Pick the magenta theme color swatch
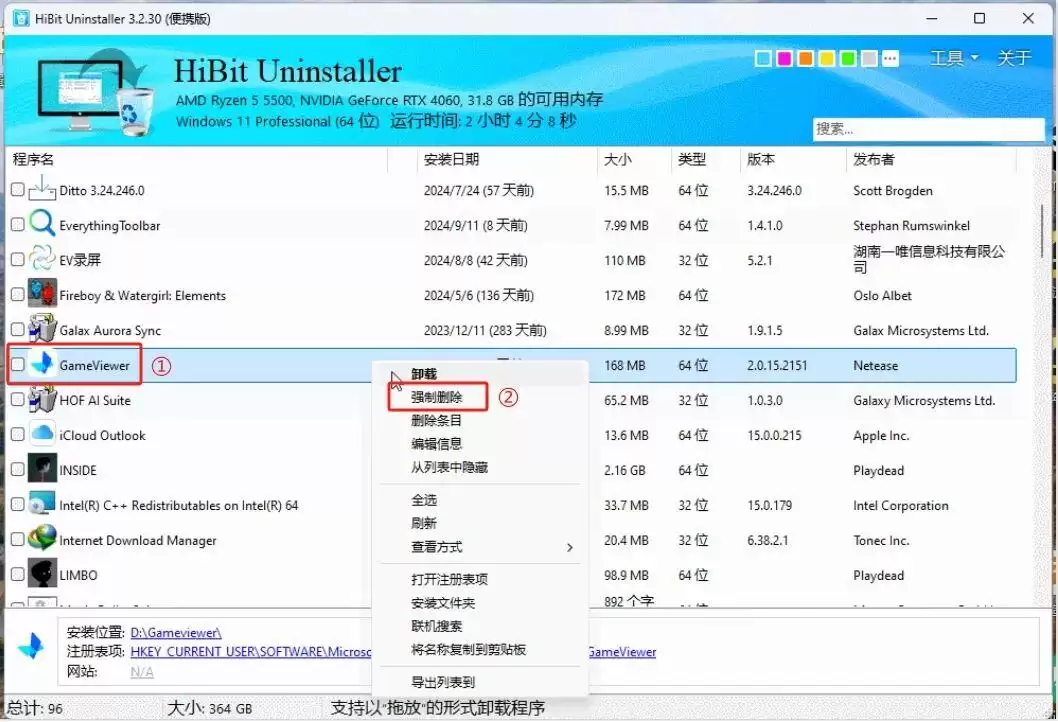 tap(784, 59)
